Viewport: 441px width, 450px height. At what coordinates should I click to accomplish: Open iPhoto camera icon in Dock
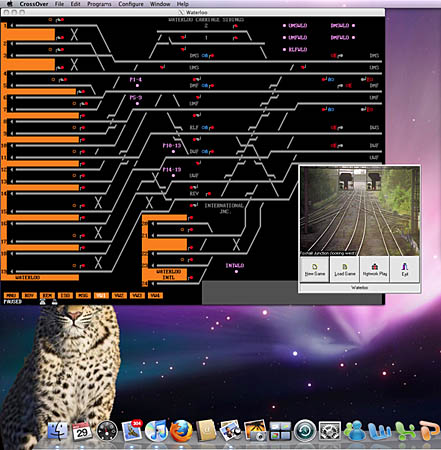(255, 431)
